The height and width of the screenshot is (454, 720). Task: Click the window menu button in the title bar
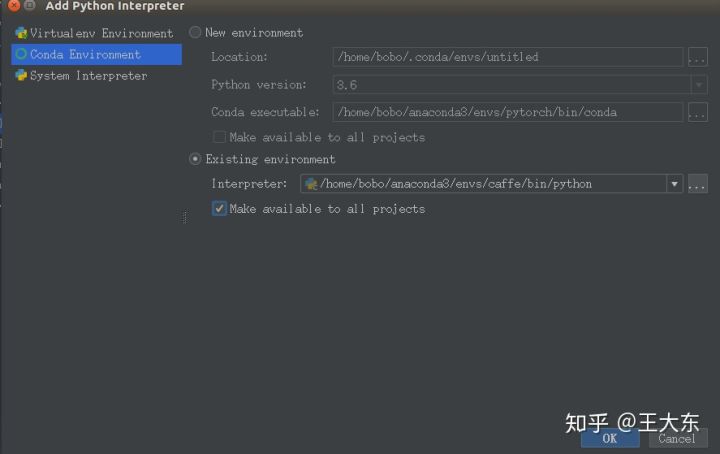pyautogui.click(x=30, y=6)
